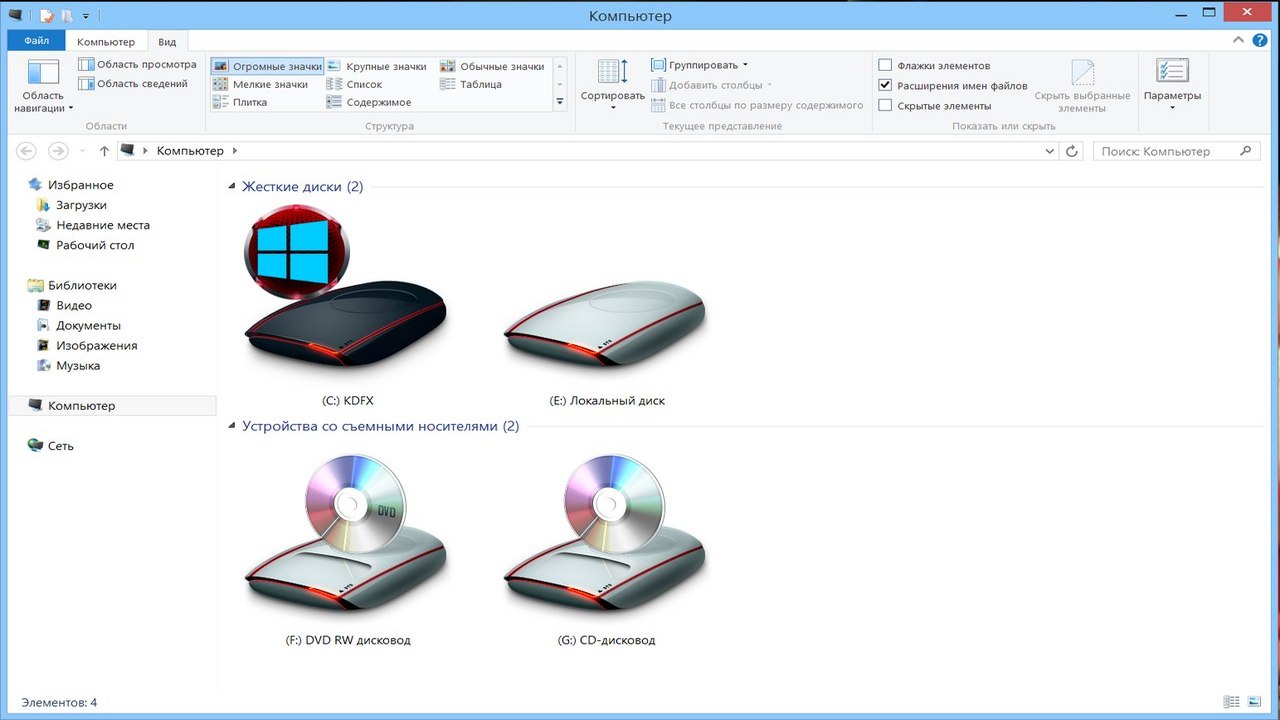Toggle Область просмотра preview pane
Screen dimensions: 1280x720
(137, 65)
